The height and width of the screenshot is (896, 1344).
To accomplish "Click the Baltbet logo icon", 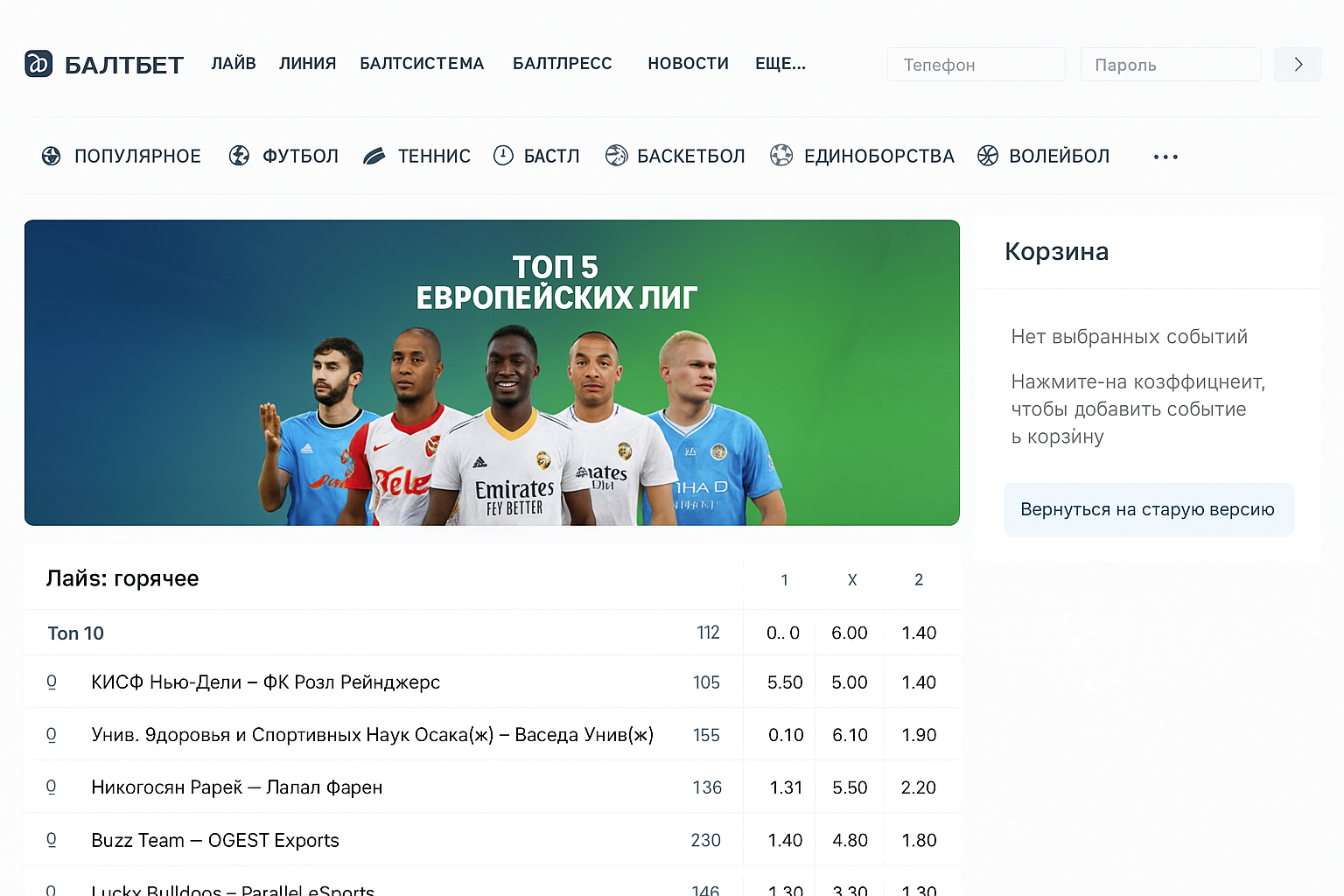I will (38, 63).
